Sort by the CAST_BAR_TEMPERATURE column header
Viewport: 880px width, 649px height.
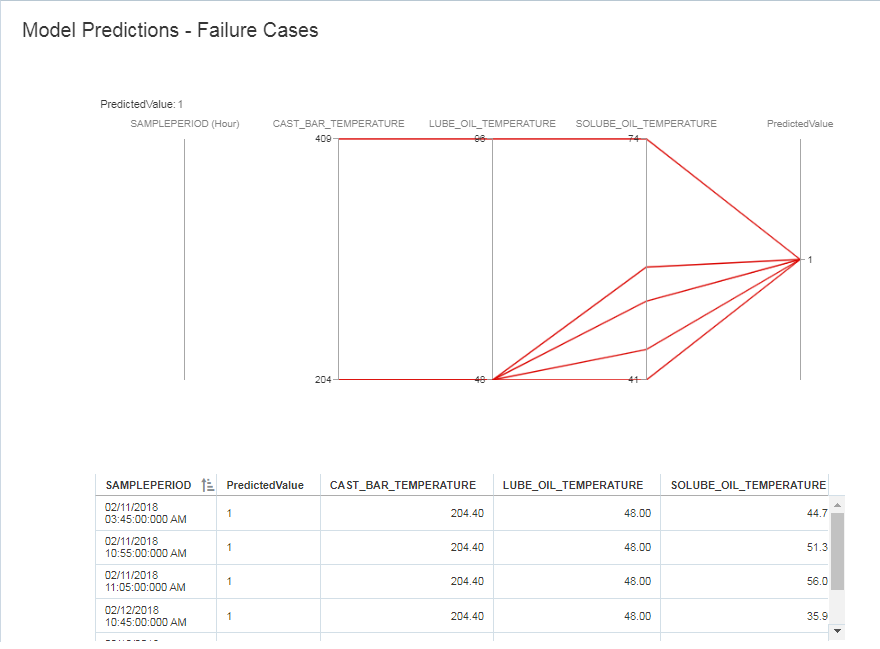(403, 484)
